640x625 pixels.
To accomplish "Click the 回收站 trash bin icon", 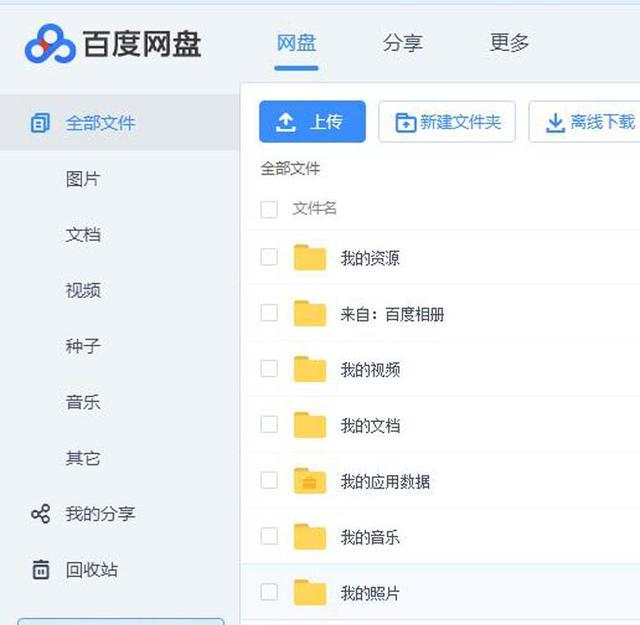I will tap(40, 569).
